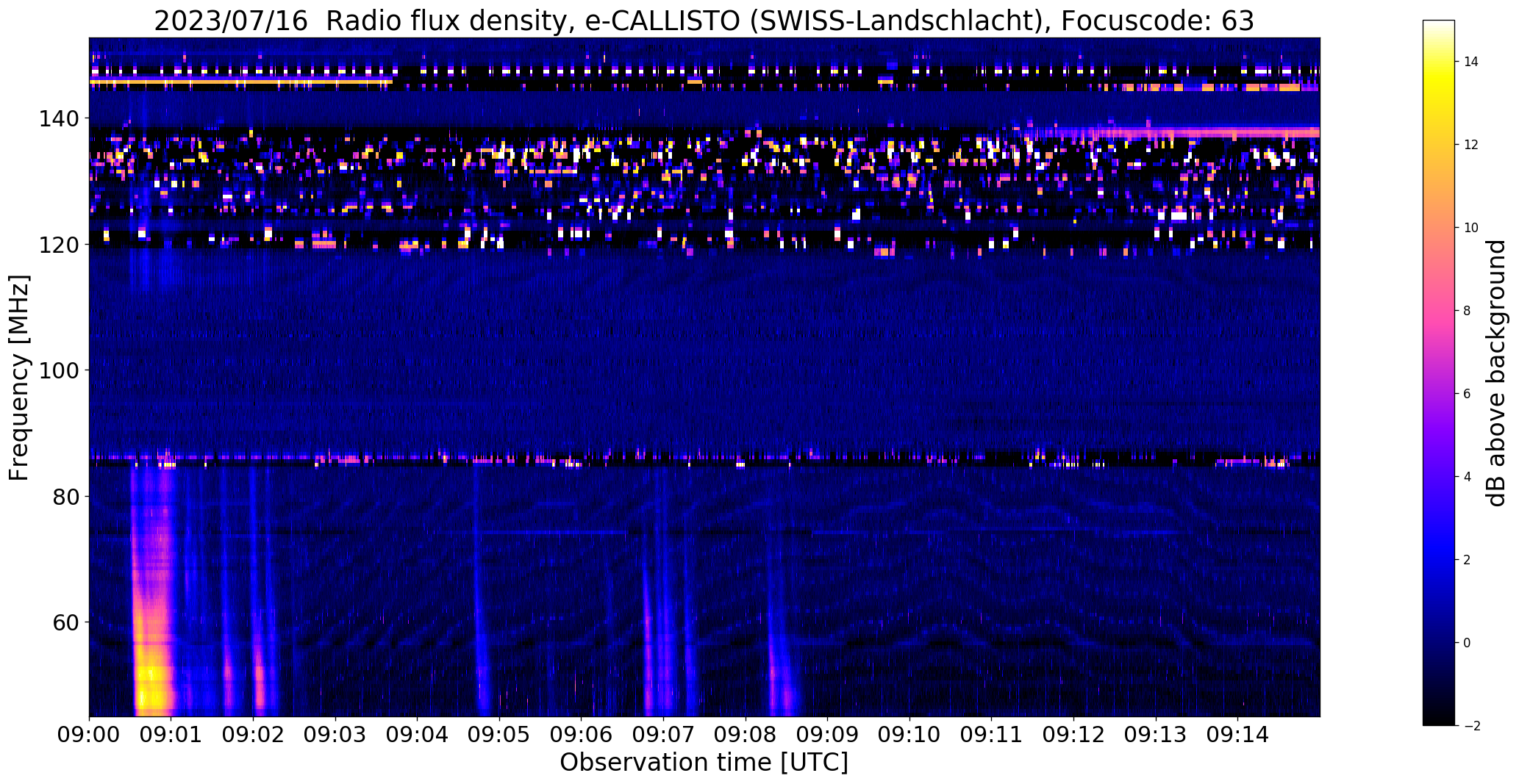Click the 09:05 time tick label
The height and width of the screenshot is (784, 1519).
[499, 736]
